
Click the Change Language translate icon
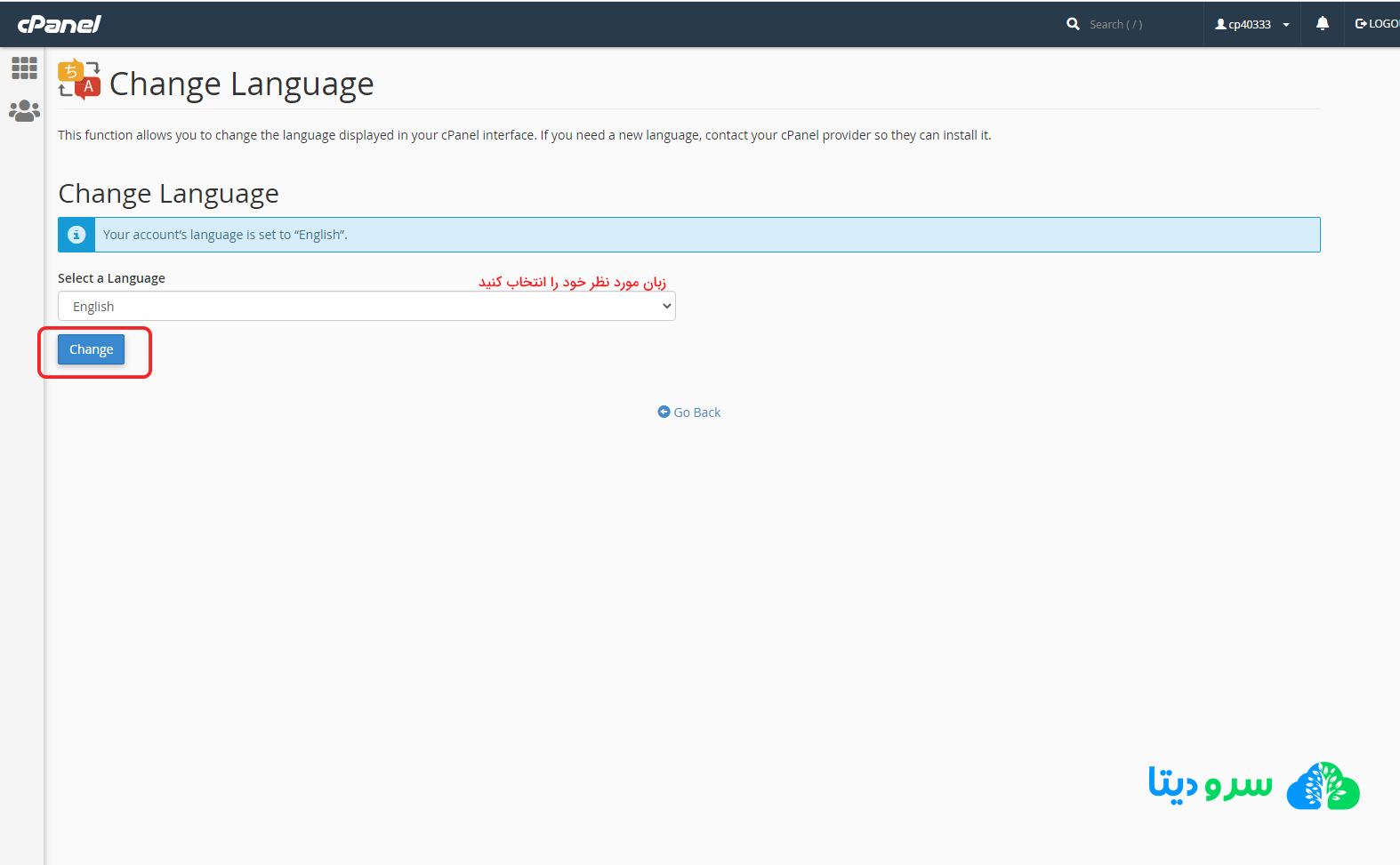pyautogui.click(x=79, y=80)
